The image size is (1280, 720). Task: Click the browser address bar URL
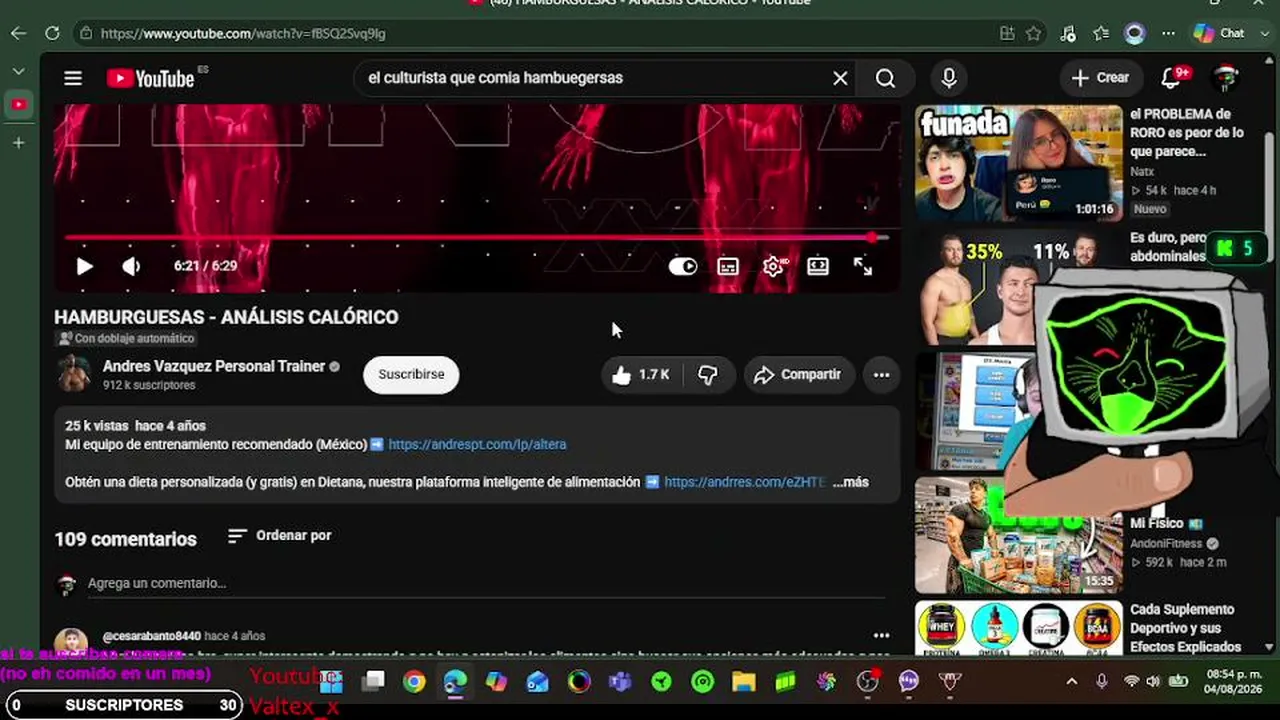point(243,33)
